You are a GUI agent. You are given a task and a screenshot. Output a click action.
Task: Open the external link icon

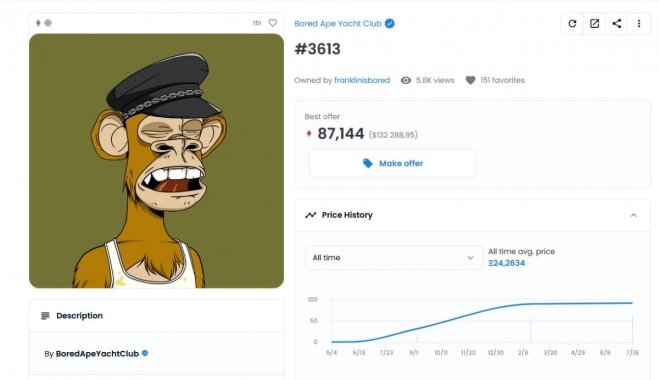[594, 24]
